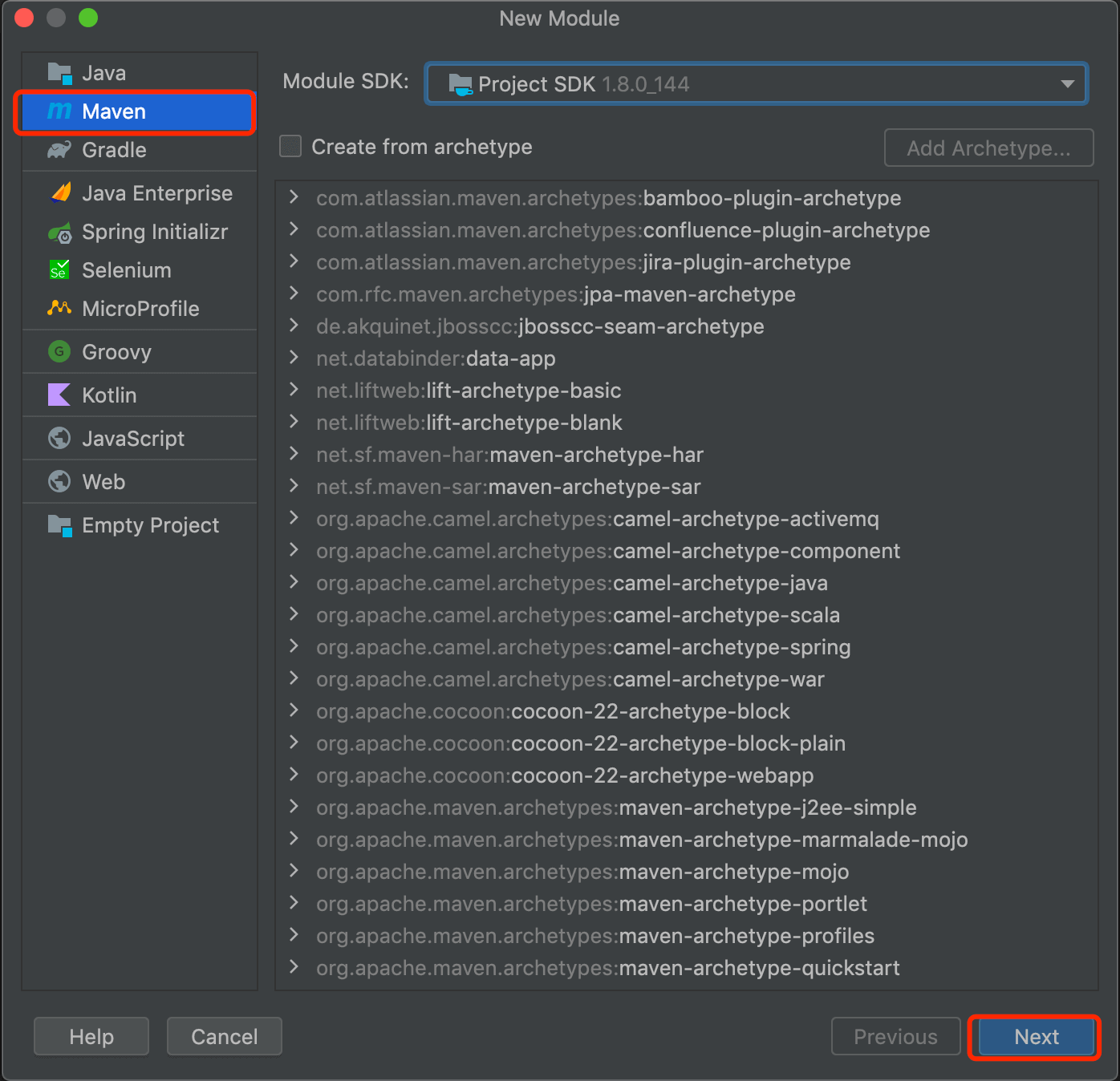Click the Project SDK folder icon in dropdown
Screen dimensions: 1120x1081
pos(461,84)
